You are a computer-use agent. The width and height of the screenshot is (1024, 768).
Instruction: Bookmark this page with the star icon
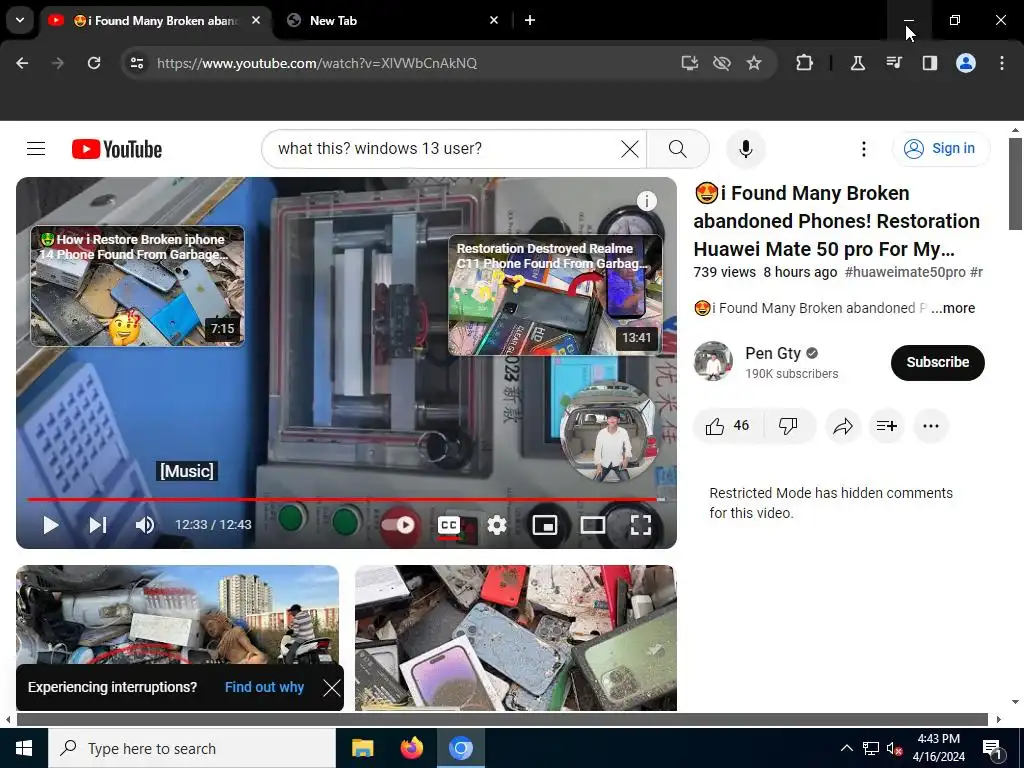pos(754,63)
